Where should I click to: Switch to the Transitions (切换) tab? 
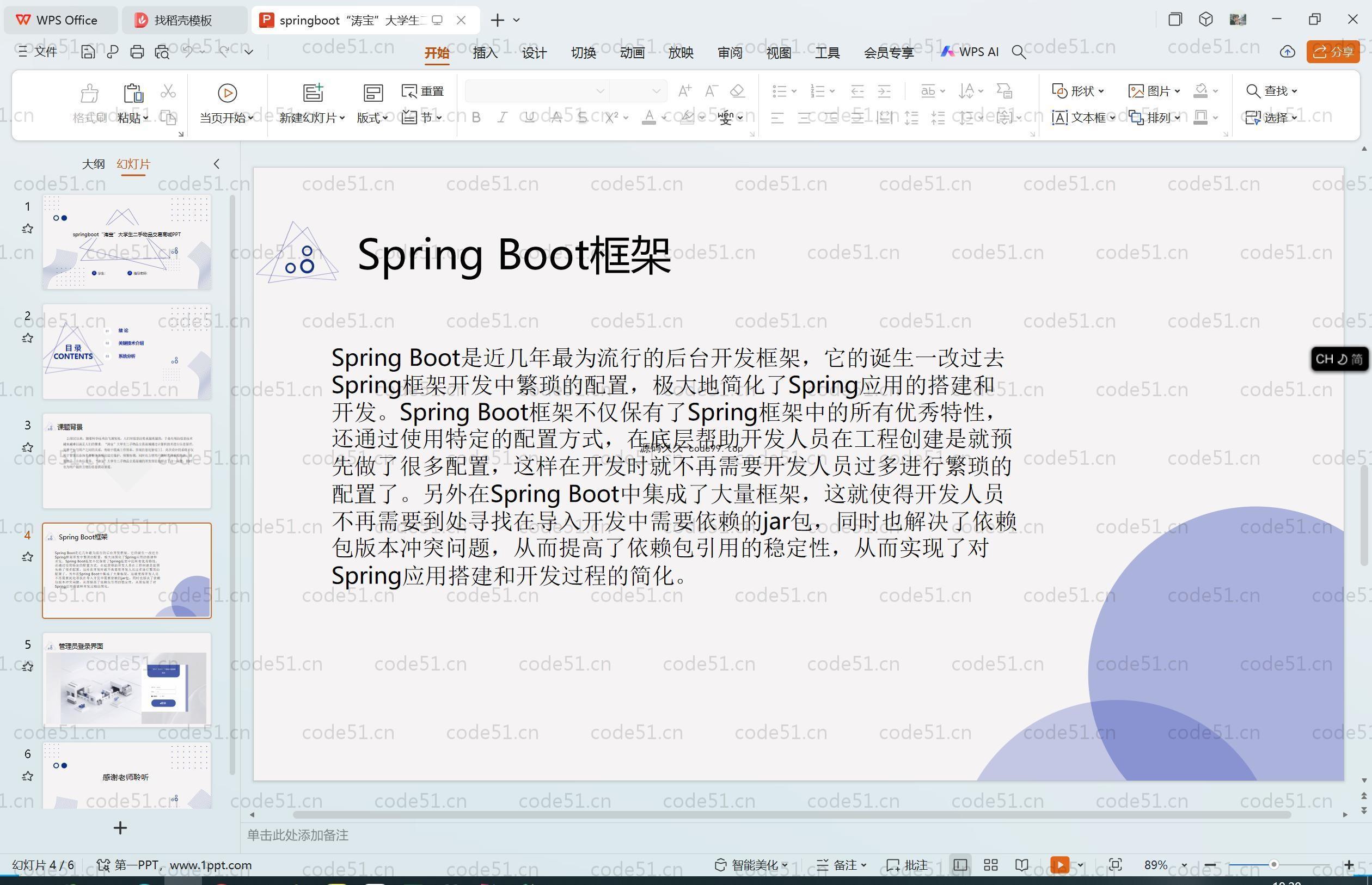coord(584,53)
